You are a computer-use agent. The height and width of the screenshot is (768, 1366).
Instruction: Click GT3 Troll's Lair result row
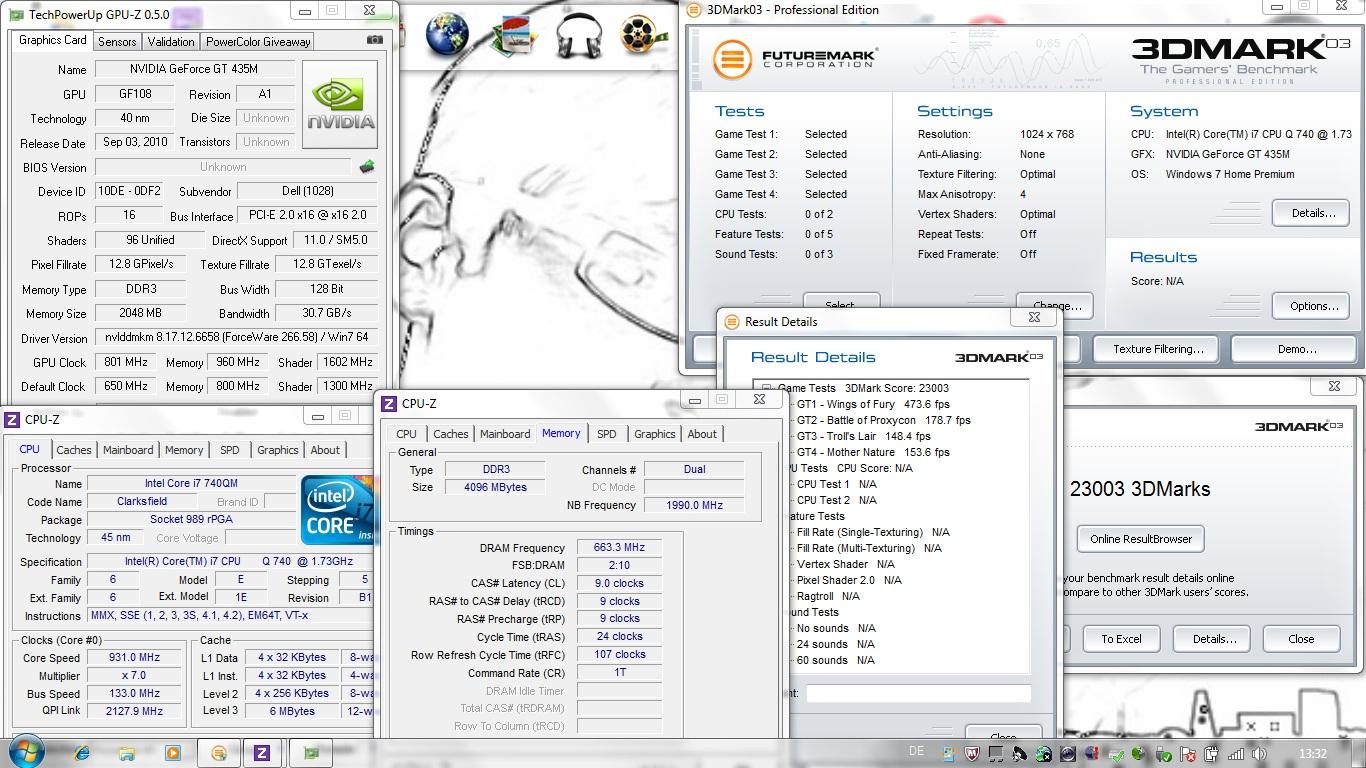pyautogui.click(x=863, y=436)
